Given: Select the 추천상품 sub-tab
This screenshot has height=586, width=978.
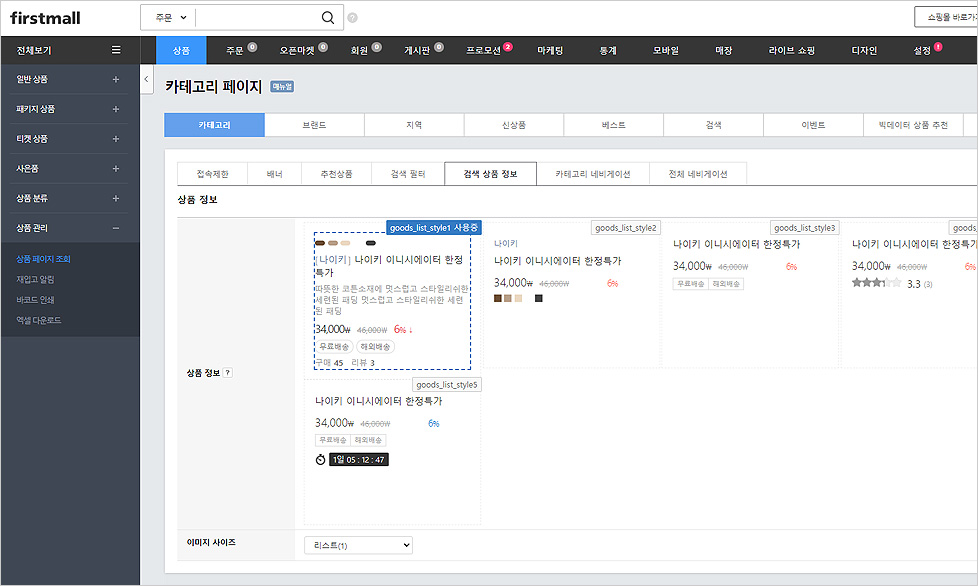Looking at the screenshot, I should pyautogui.click(x=336, y=174).
